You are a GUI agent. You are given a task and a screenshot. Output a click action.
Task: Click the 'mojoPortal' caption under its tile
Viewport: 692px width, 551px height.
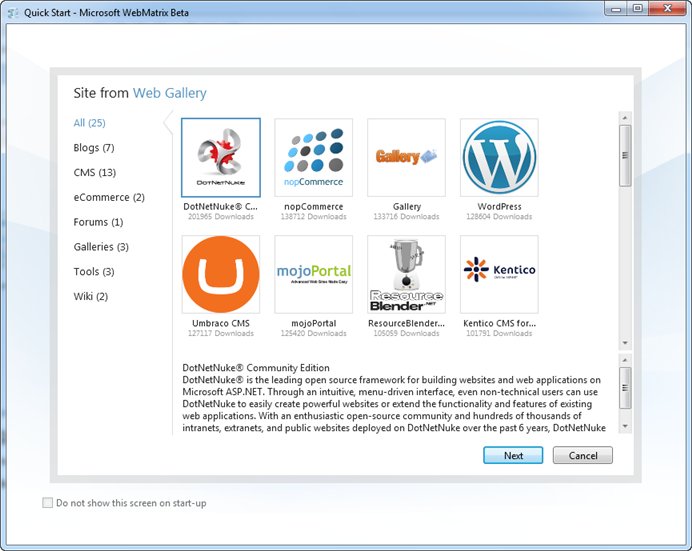[x=313, y=323]
